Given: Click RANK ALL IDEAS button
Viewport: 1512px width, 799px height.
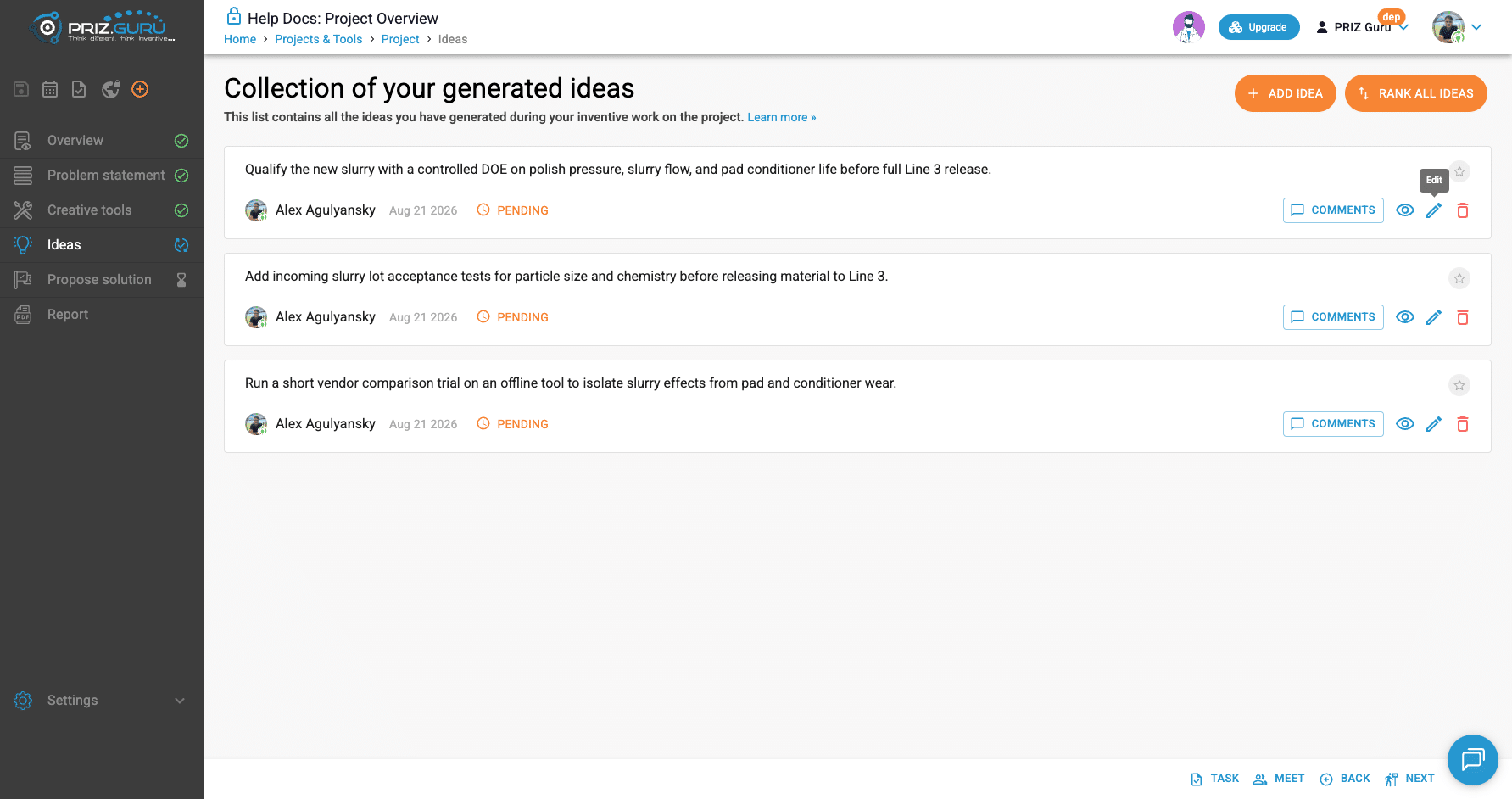Looking at the screenshot, I should pyautogui.click(x=1416, y=93).
